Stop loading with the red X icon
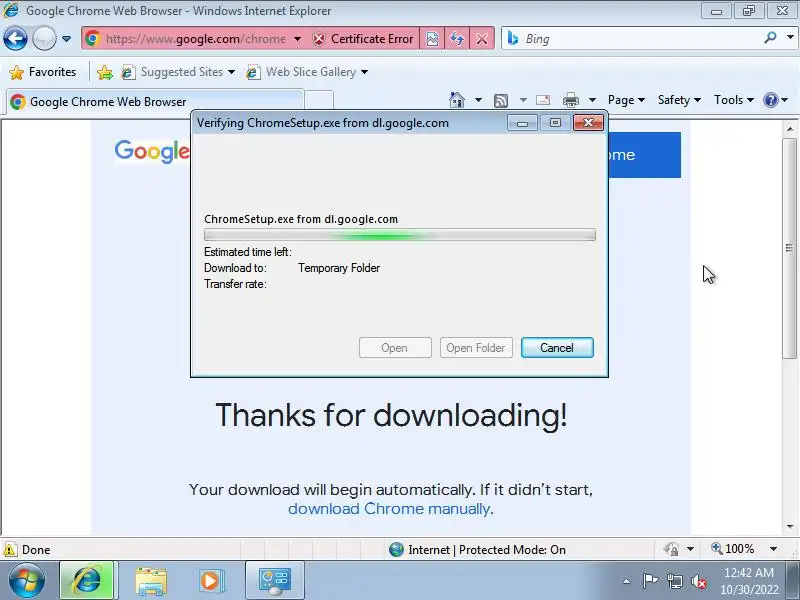The width and height of the screenshot is (800, 600). (x=482, y=39)
